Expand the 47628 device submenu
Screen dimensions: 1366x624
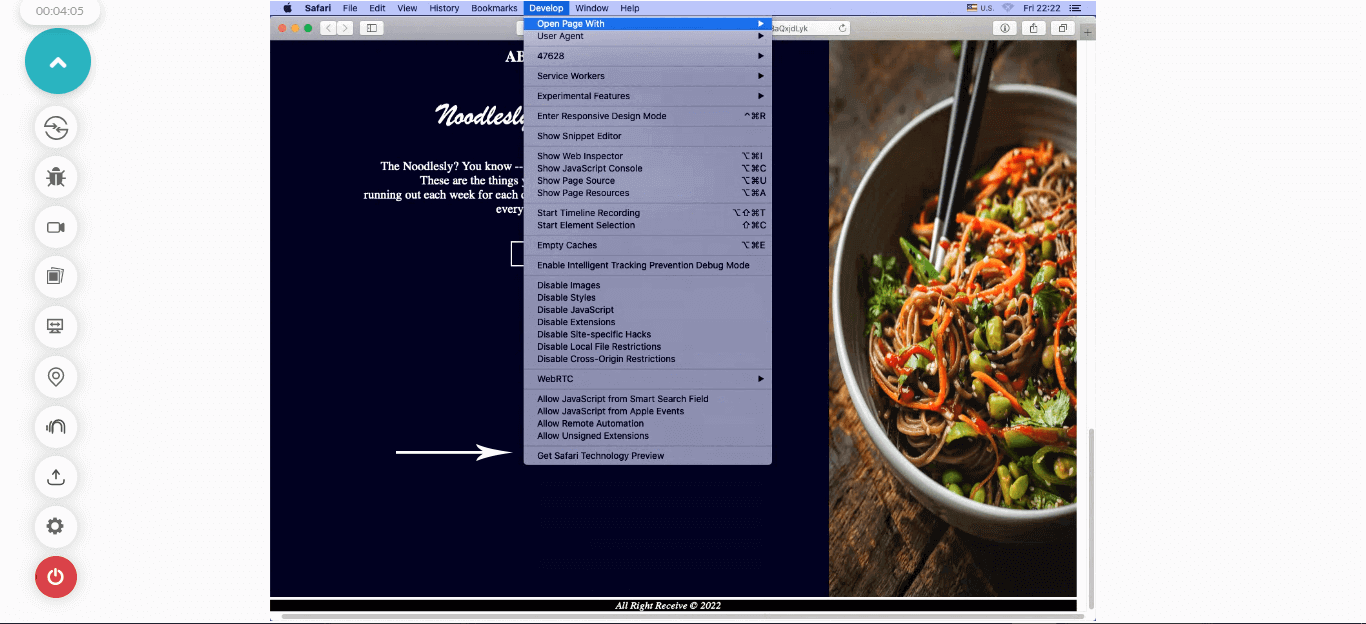tap(648, 56)
